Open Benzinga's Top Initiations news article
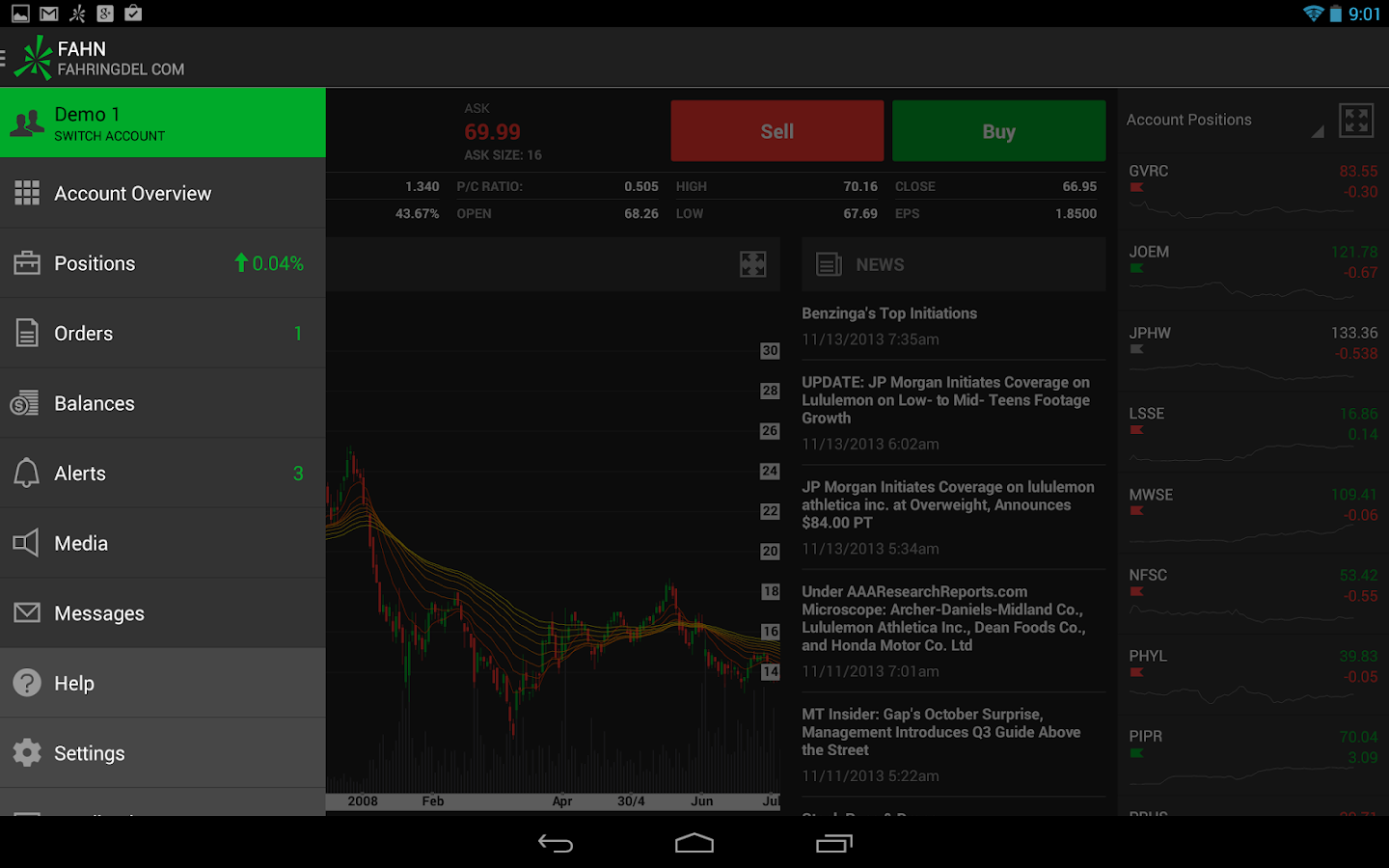The height and width of the screenshot is (868, 1389). pos(954,326)
